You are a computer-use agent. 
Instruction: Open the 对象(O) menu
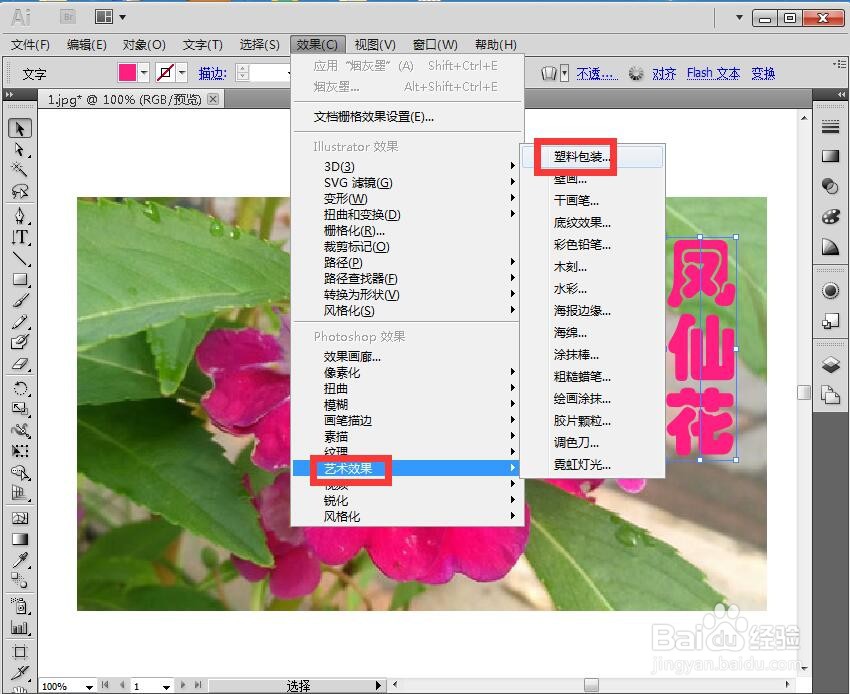point(144,44)
